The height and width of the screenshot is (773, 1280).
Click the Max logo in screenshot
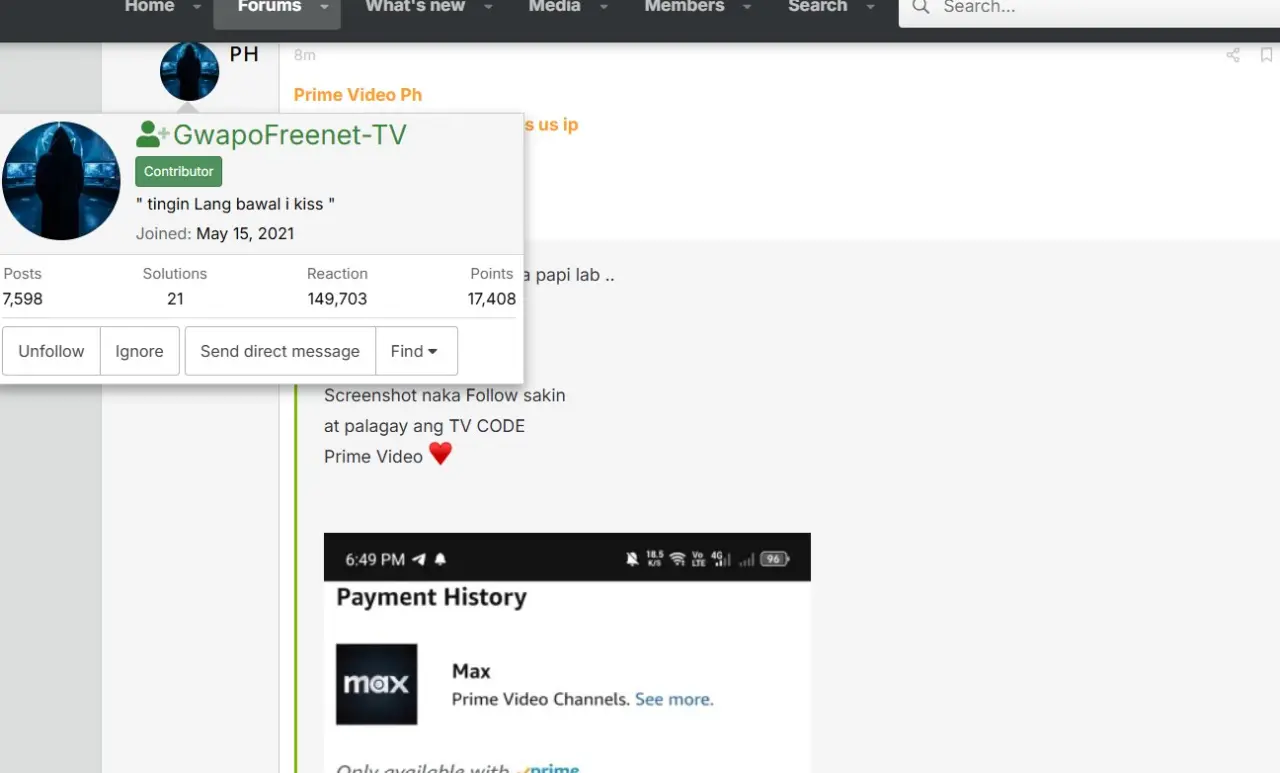(376, 684)
